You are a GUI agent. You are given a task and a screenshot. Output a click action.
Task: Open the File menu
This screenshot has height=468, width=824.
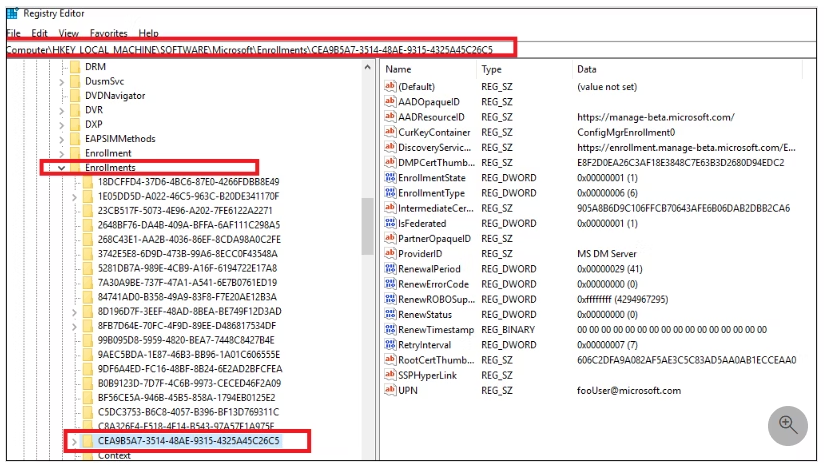(x=14, y=33)
